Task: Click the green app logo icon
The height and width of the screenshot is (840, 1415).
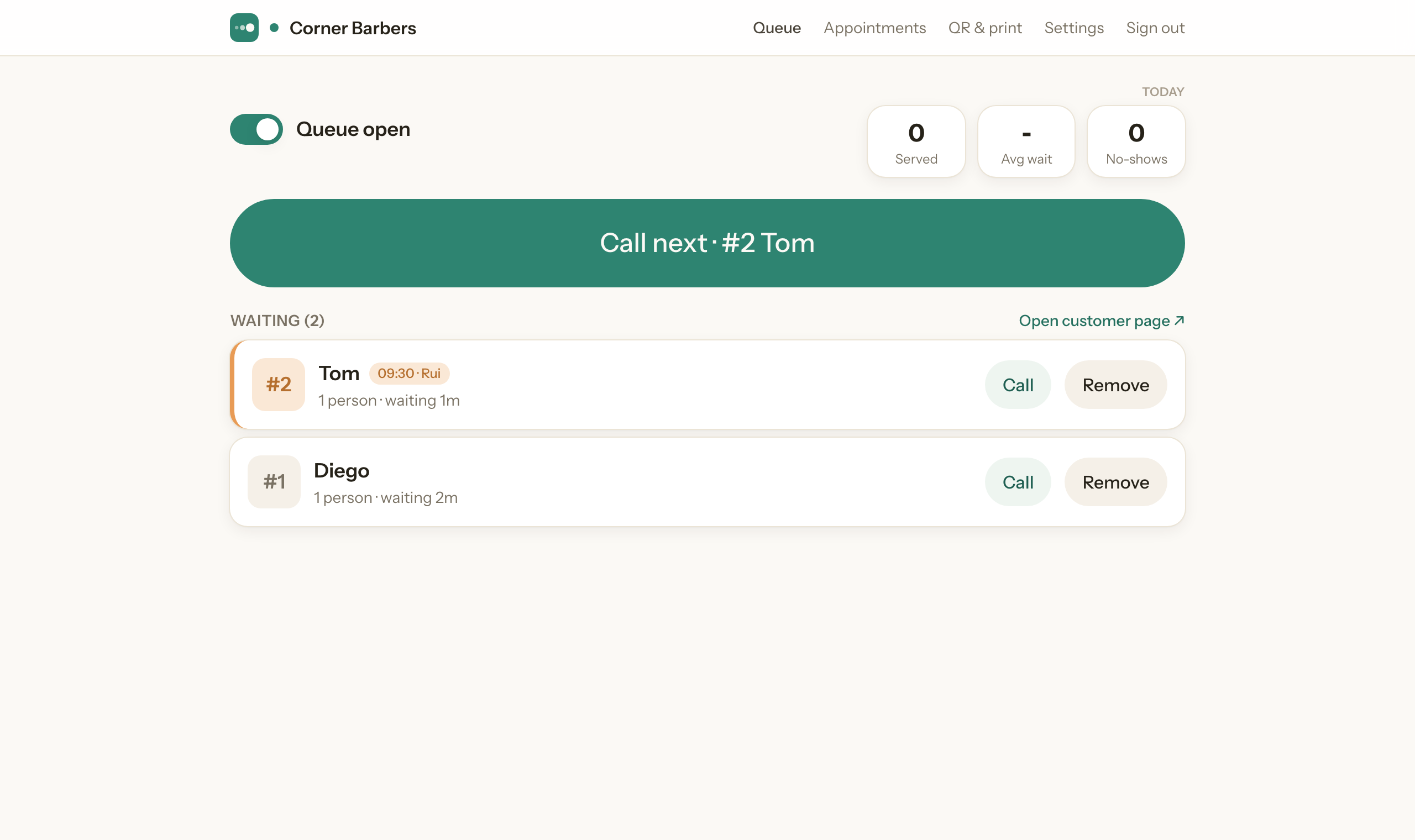Action: pyautogui.click(x=244, y=28)
